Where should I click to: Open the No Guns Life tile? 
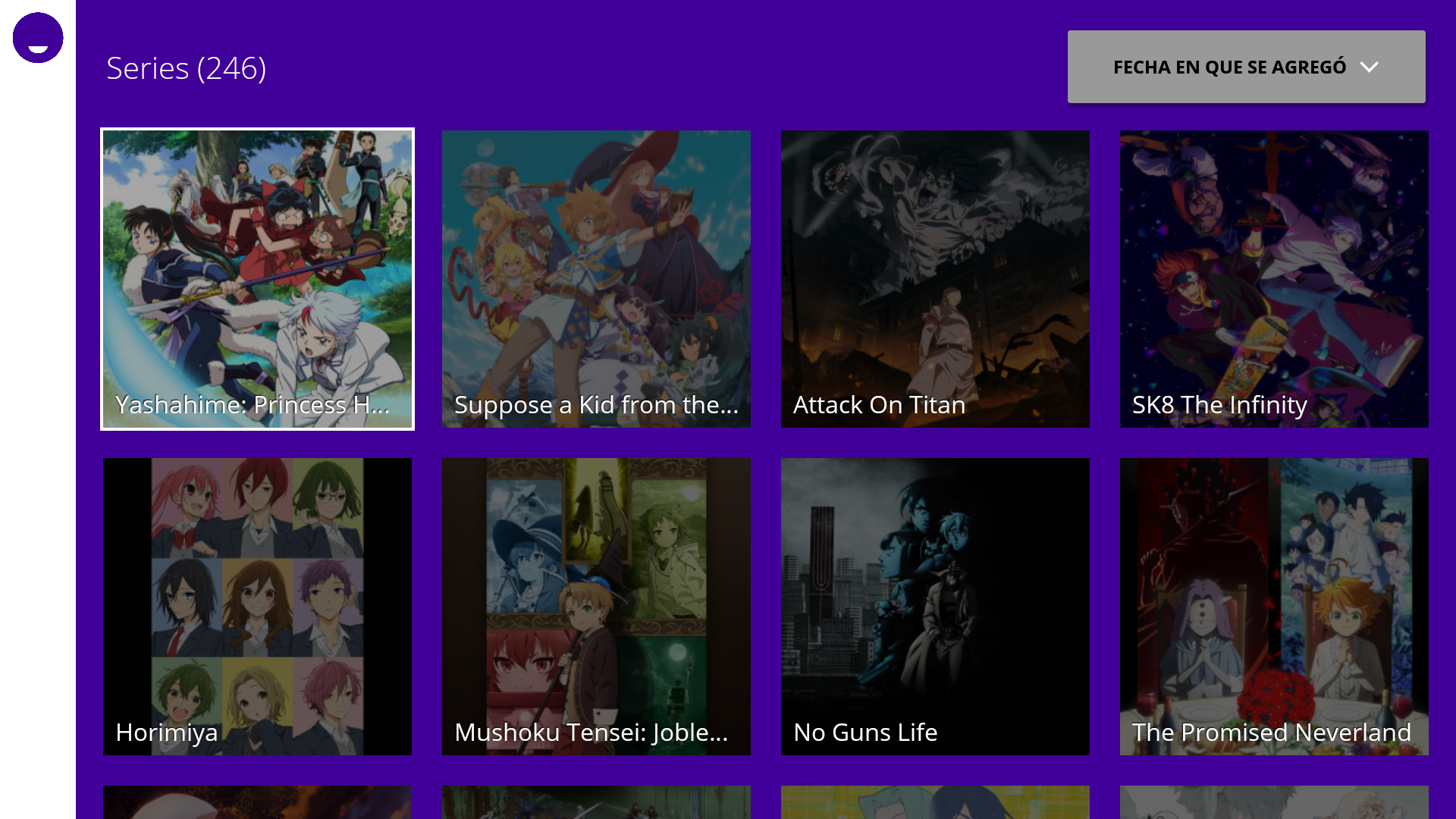935,607
